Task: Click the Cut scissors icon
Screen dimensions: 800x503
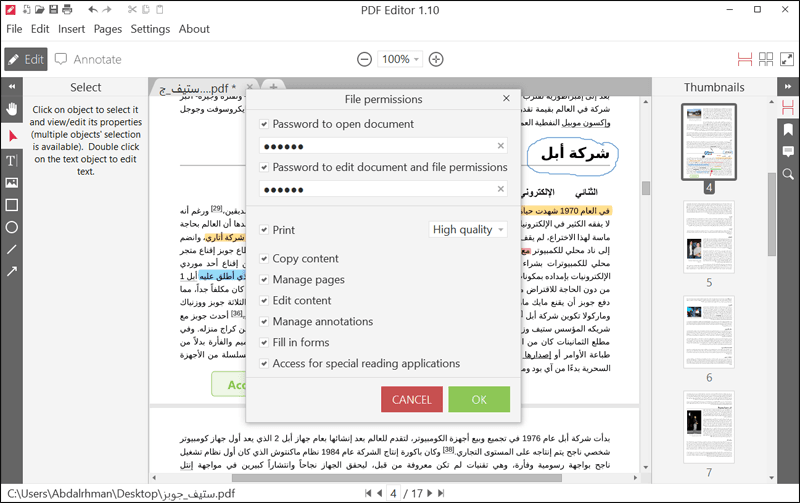Action: point(132,9)
